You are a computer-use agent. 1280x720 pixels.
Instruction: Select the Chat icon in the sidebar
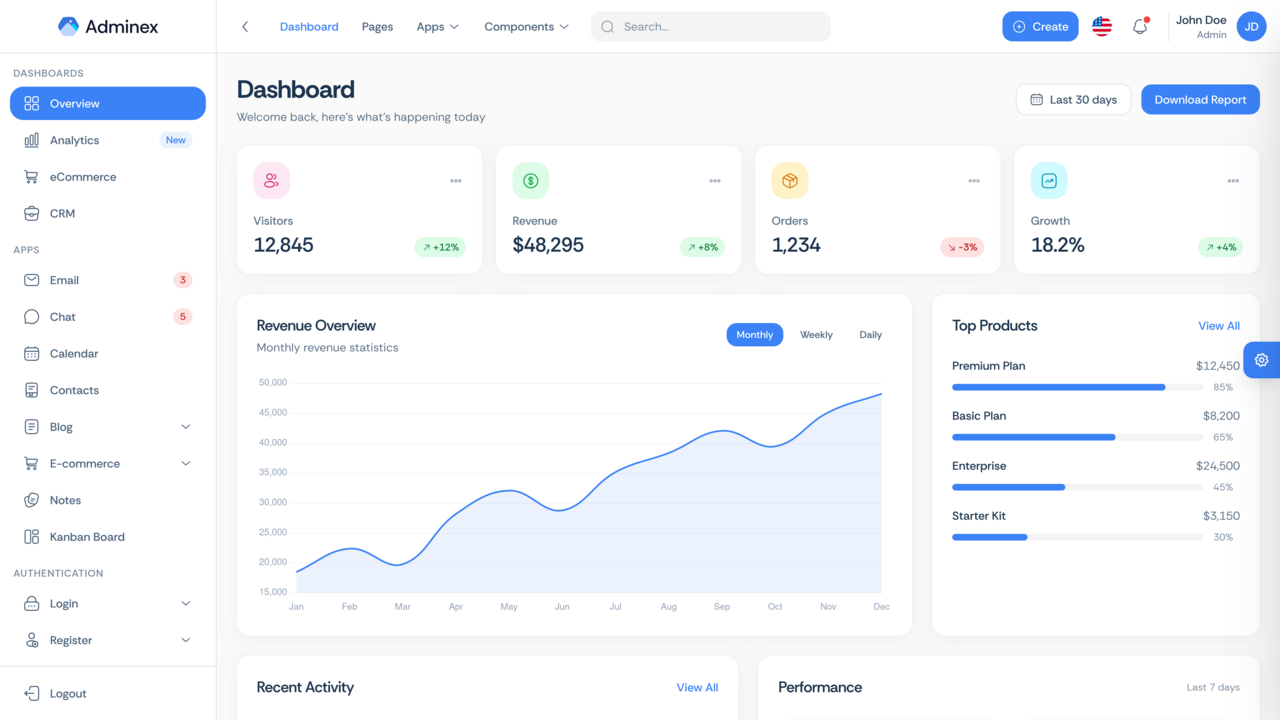point(32,316)
